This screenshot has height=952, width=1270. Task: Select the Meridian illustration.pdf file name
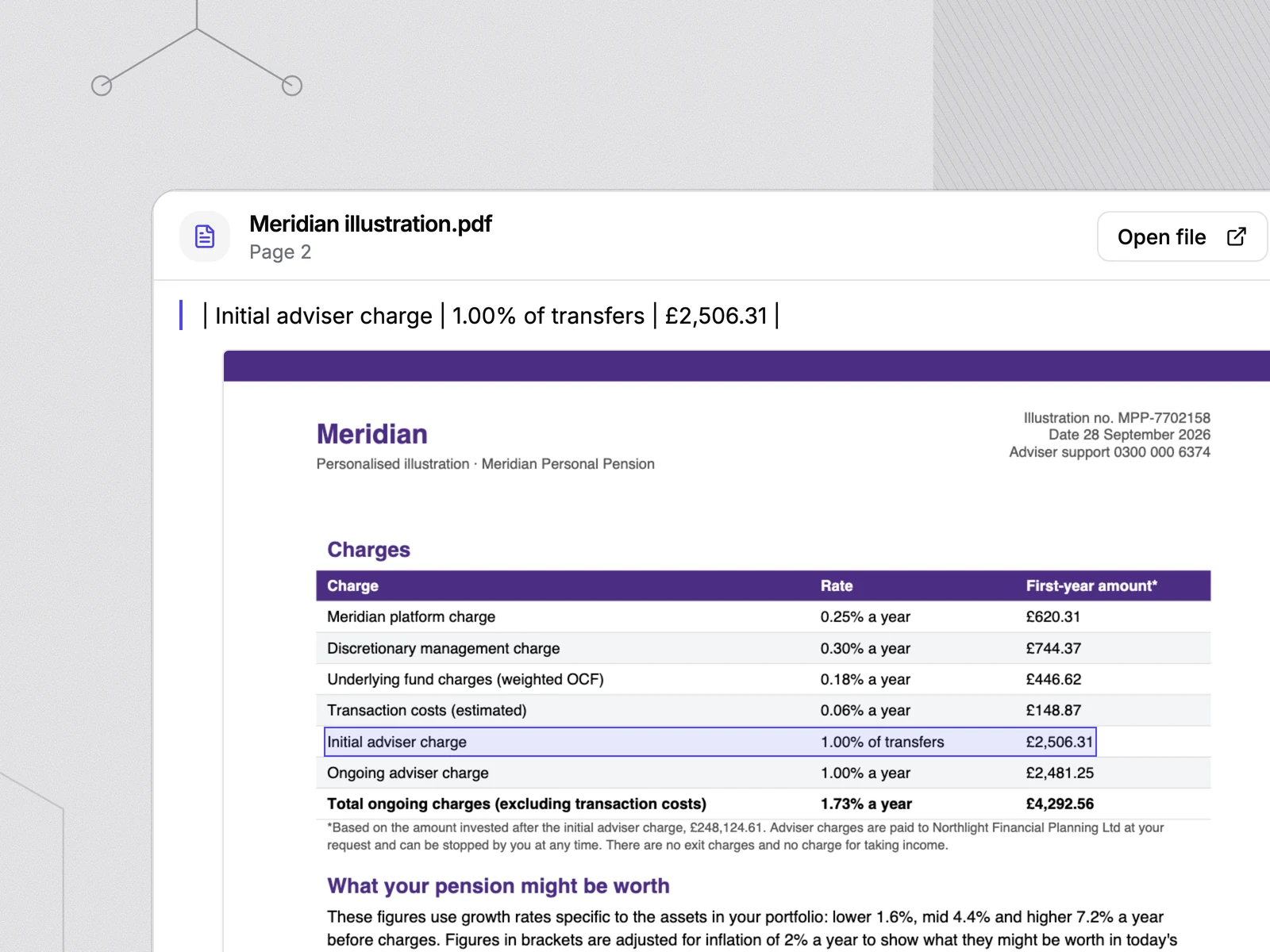pyautogui.click(x=371, y=224)
